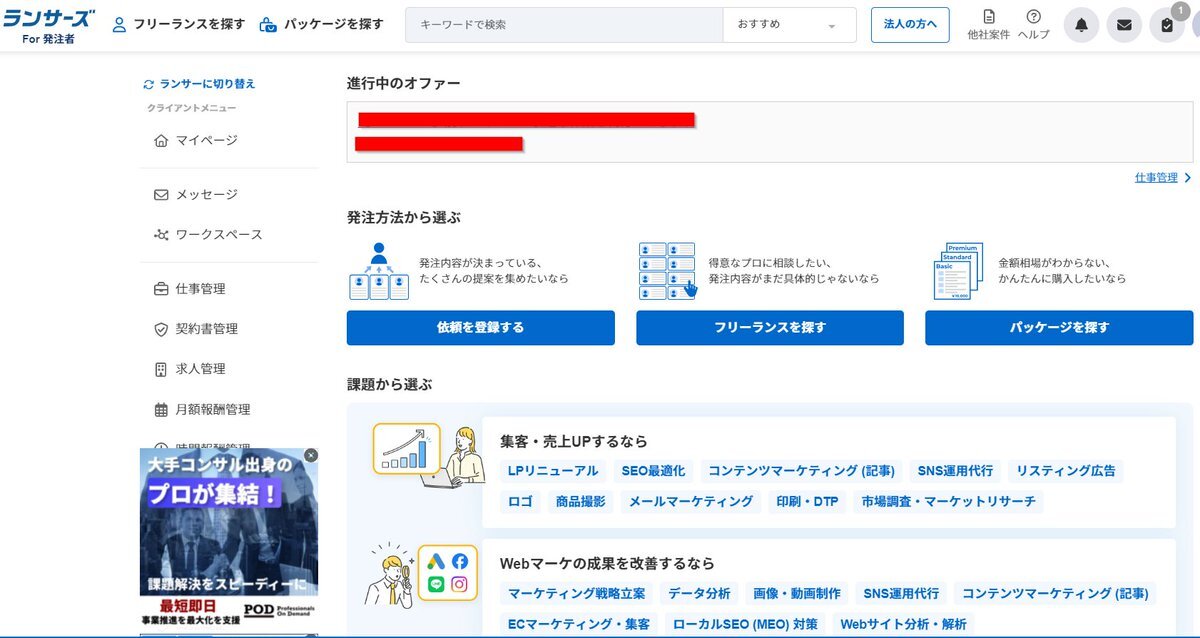Image resolution: width=1200 pixels, height=638 pixels.
Task: Click the freelancer list illustration icon
Action: (x=667, y=271)
